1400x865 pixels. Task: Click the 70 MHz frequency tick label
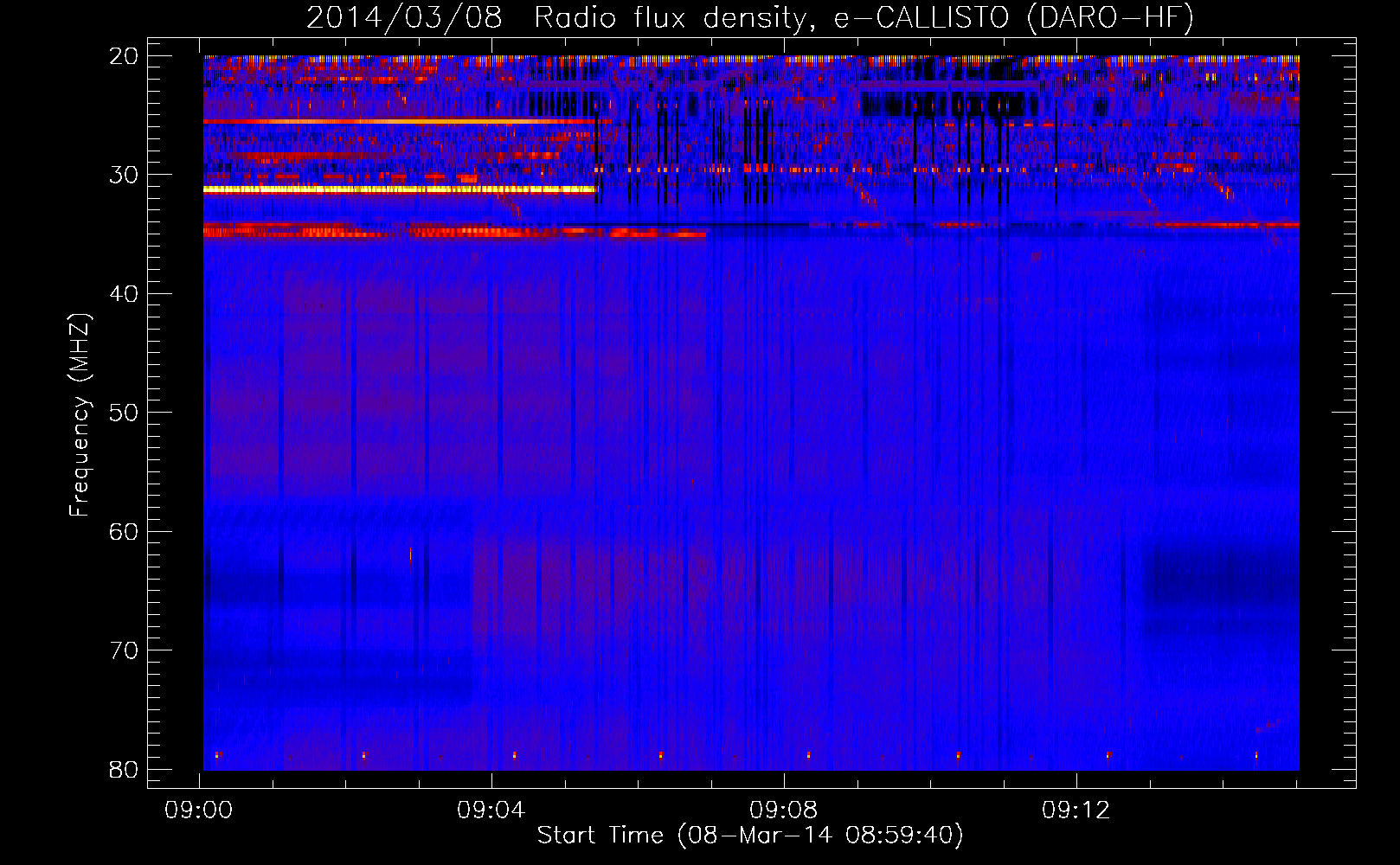[x=124, y=650]
